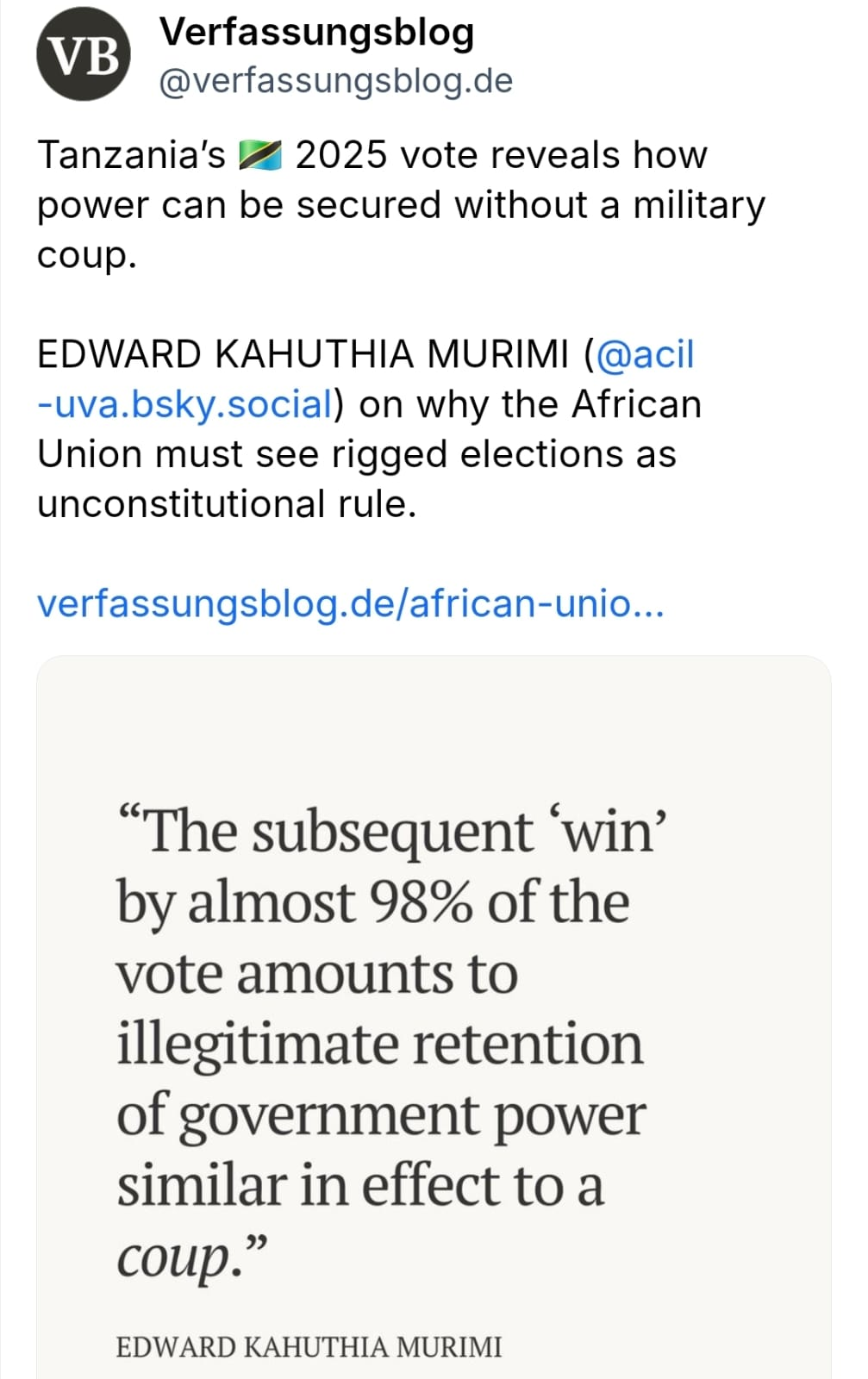Click the 98% figure in the quote
Screen dimensions: 868x1379
tap(420, 902)
